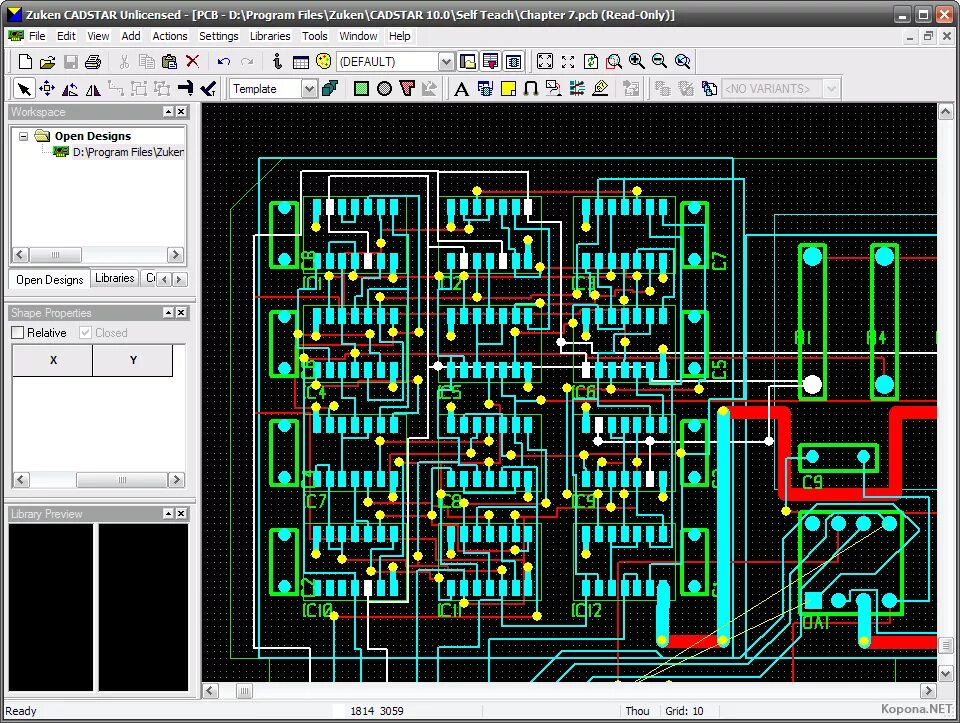Click the Print icon in toolbar
Screen dimensions: 960x723
(93, 61)
